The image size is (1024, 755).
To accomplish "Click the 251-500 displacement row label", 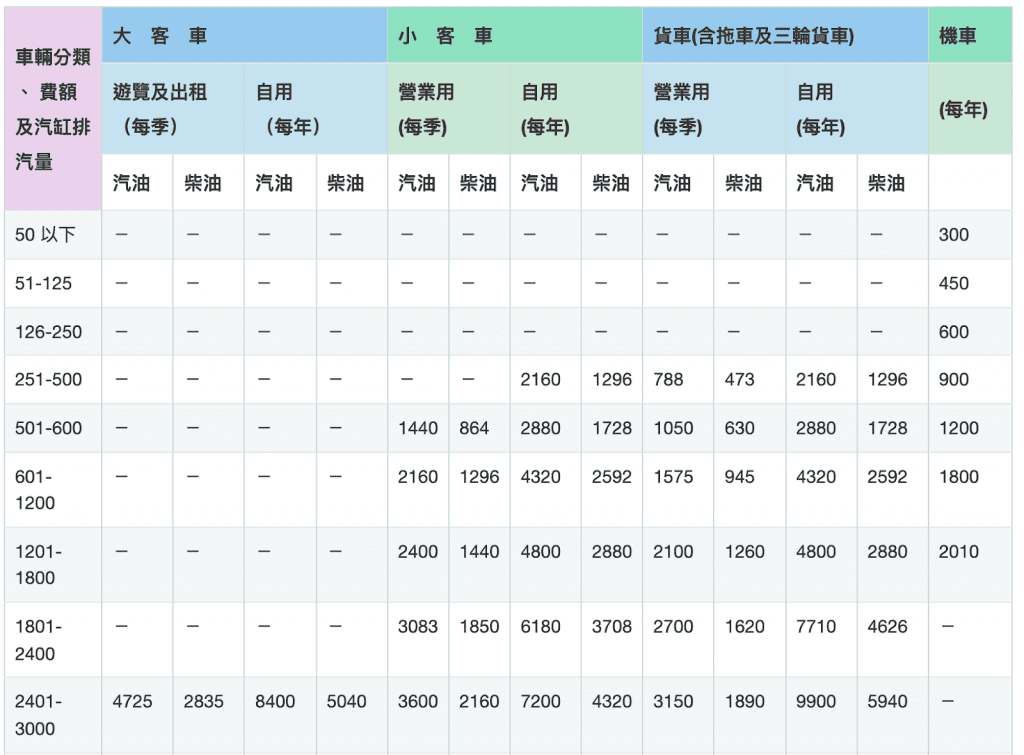I will click(x=48, y=380).
